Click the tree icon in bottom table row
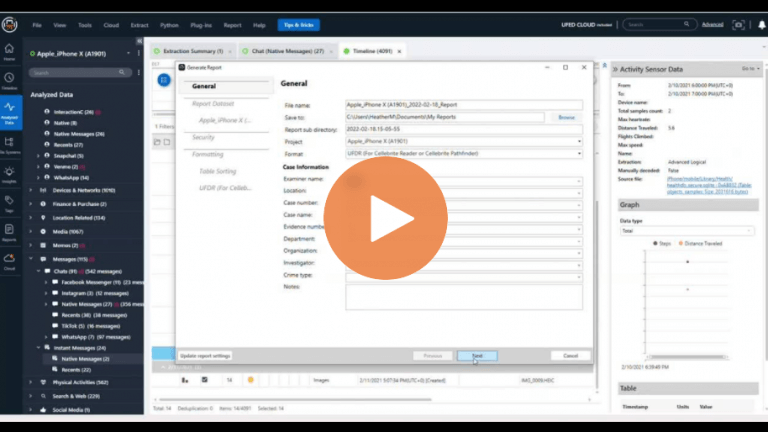This screenshot has width=768, height=432. pyautogui.click(x=185, y=380)
